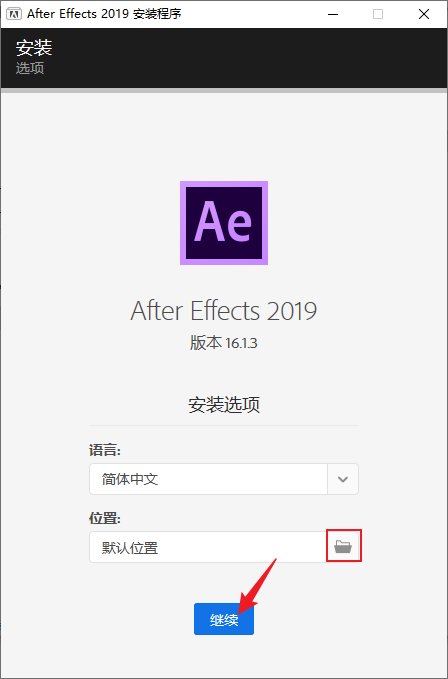Click the maximize window button
The height and width of the screenshot is (679, 448).
[378, 14]
